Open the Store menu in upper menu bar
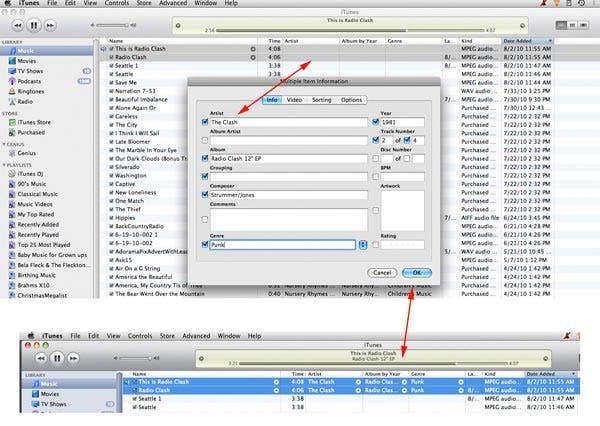600x426 pixels. click(144, 3)
